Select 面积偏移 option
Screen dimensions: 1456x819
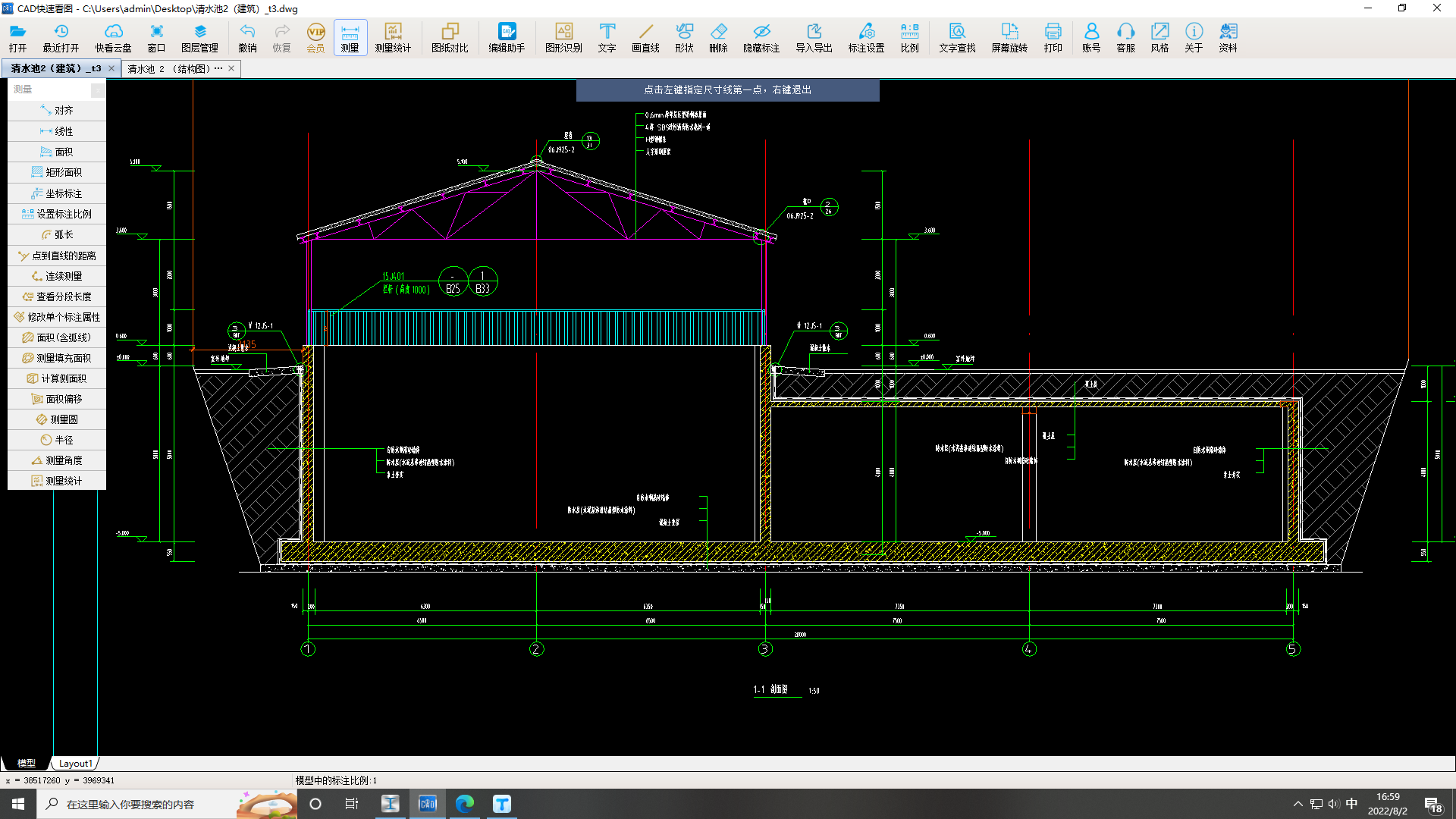click(57, 399)
